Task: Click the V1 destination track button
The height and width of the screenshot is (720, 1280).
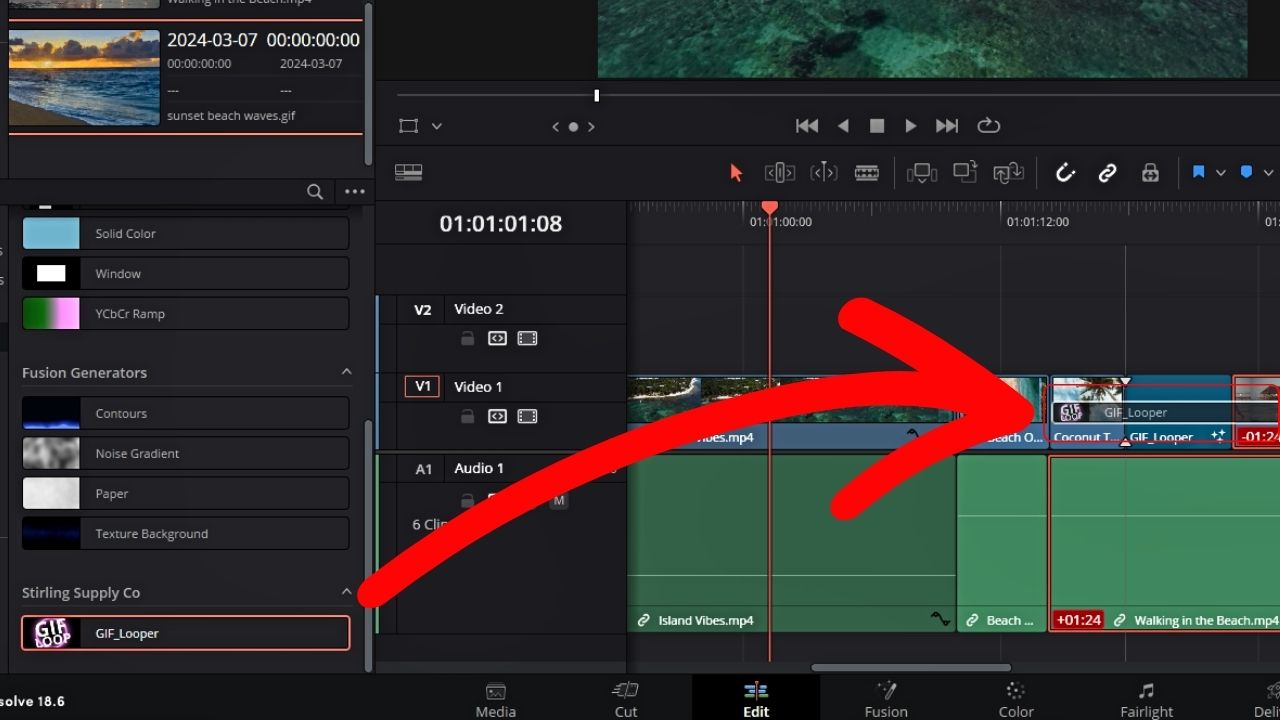Action: click(x=421, y=386)
